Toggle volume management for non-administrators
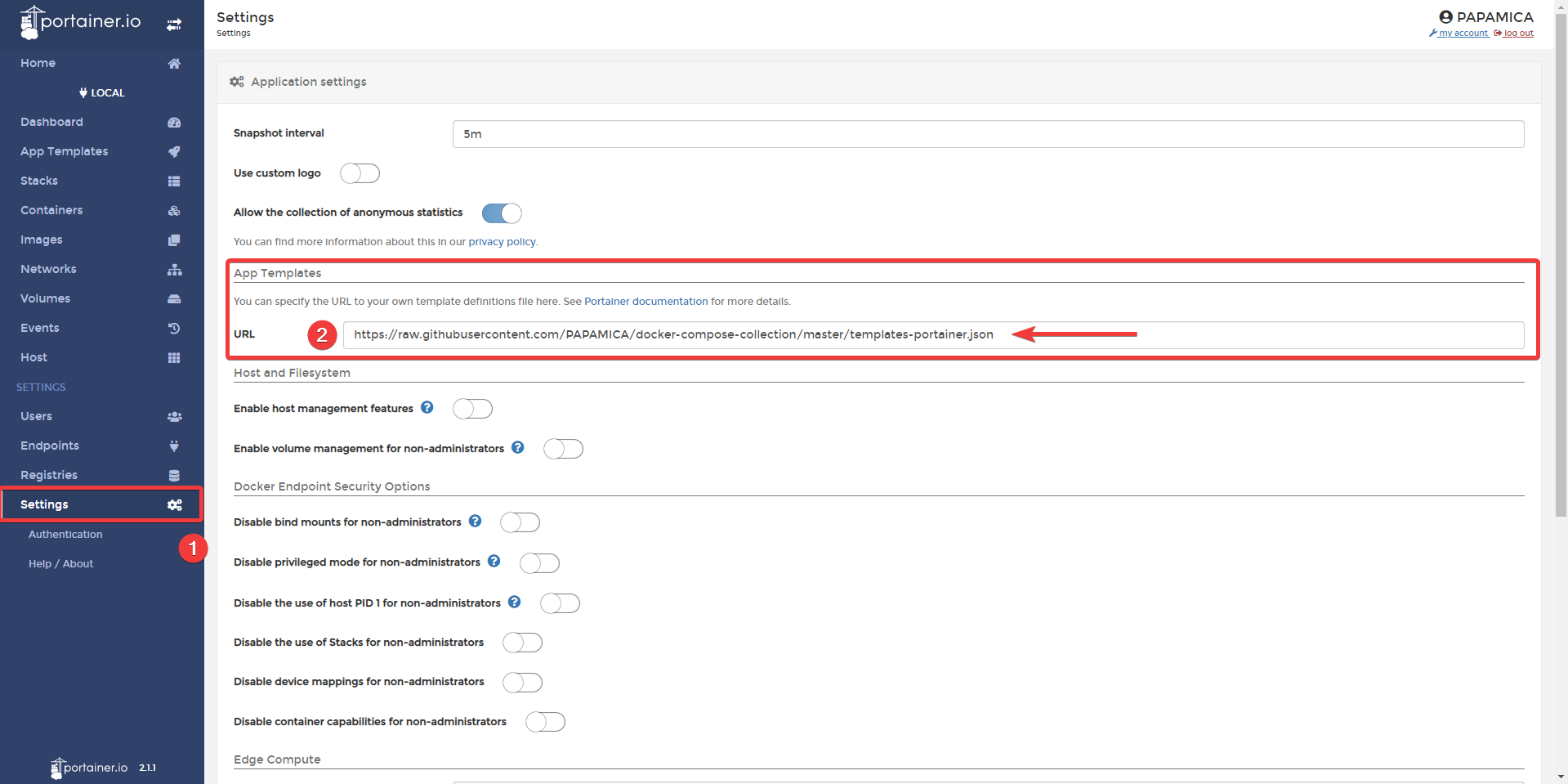This screenshot has width=1568, height=784. tap(563, 449)
